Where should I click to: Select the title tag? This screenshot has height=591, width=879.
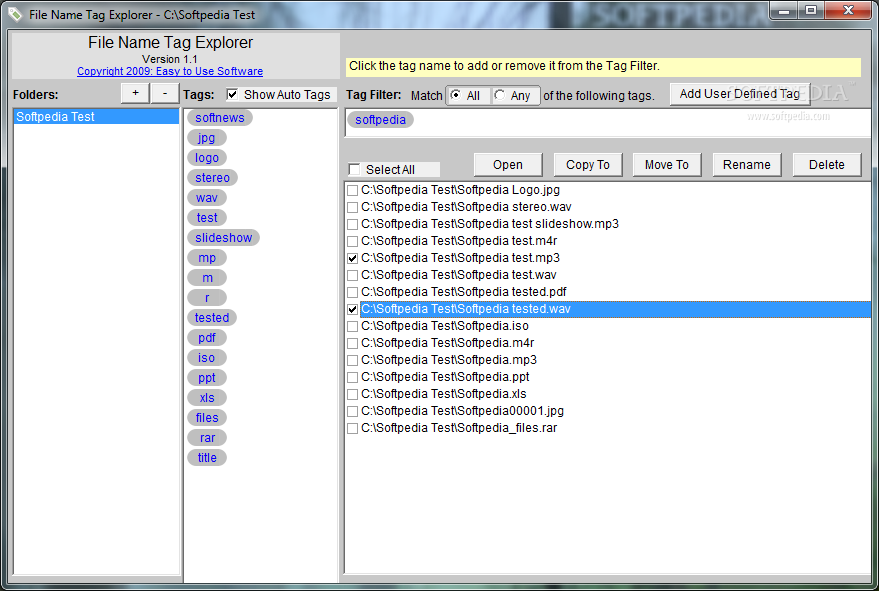207,458
